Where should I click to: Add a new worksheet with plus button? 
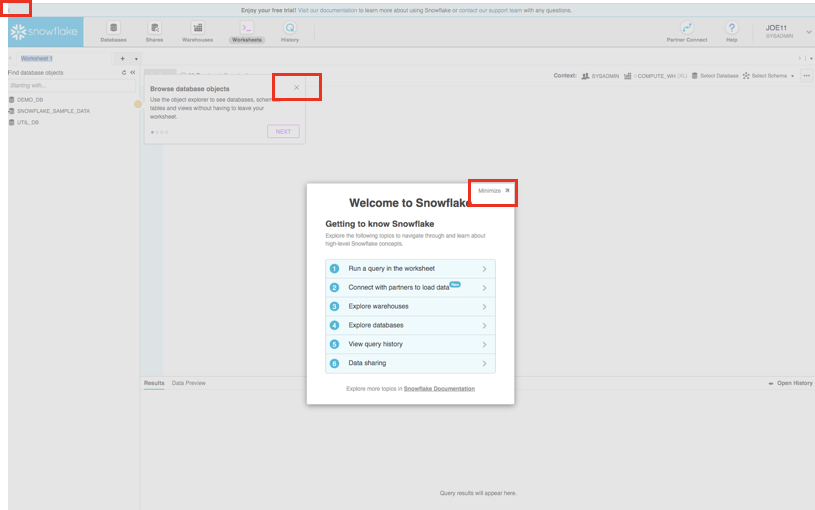pos(122,59)
